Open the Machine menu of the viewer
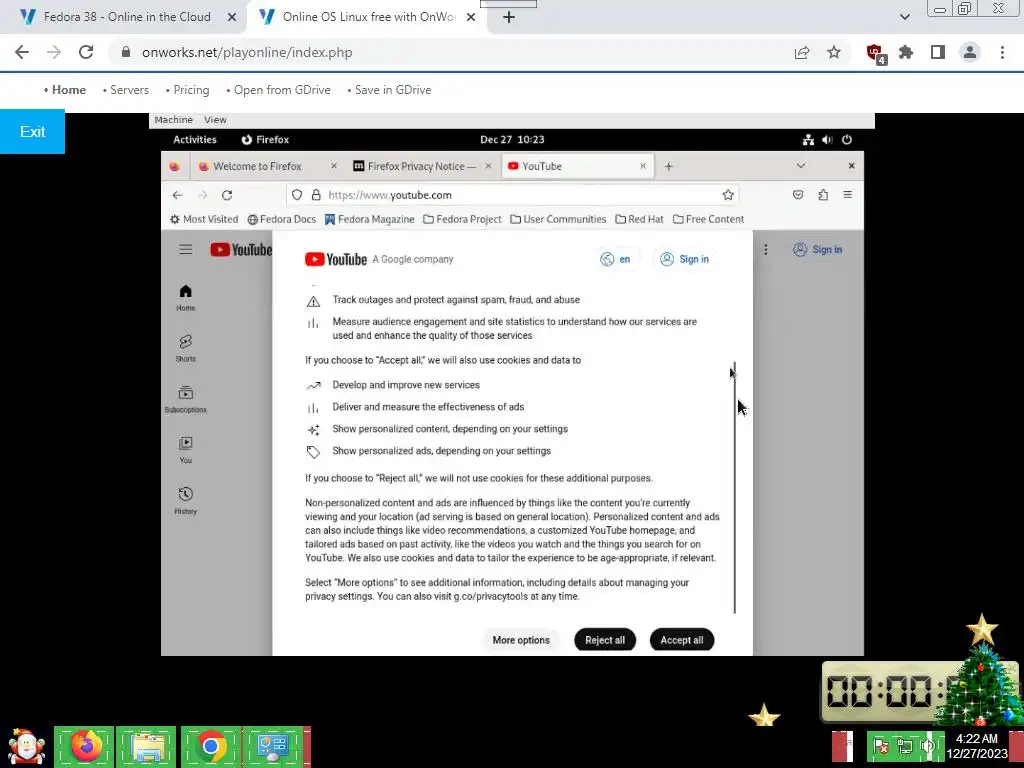Viewport: 1024px width, 768px height. pos(174,120)
